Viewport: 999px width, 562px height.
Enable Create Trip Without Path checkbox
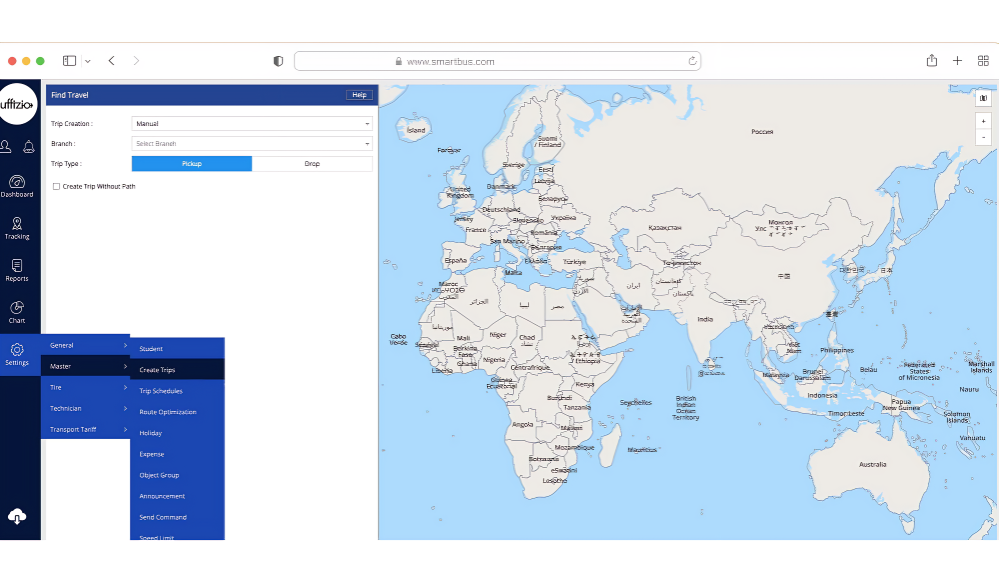click(x=56, y=186)
